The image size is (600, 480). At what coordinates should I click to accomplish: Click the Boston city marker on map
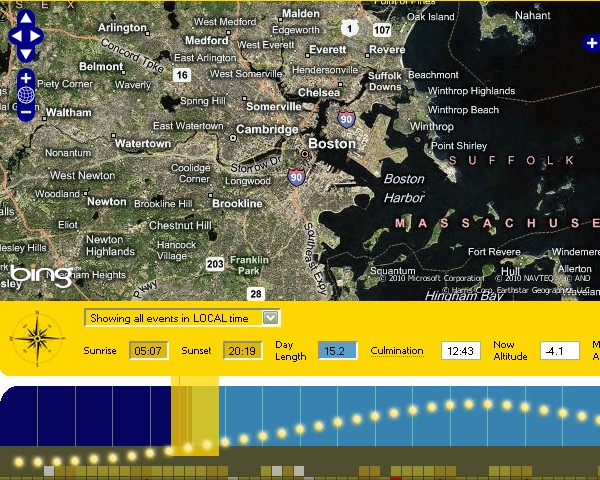[x=306, y=154]
